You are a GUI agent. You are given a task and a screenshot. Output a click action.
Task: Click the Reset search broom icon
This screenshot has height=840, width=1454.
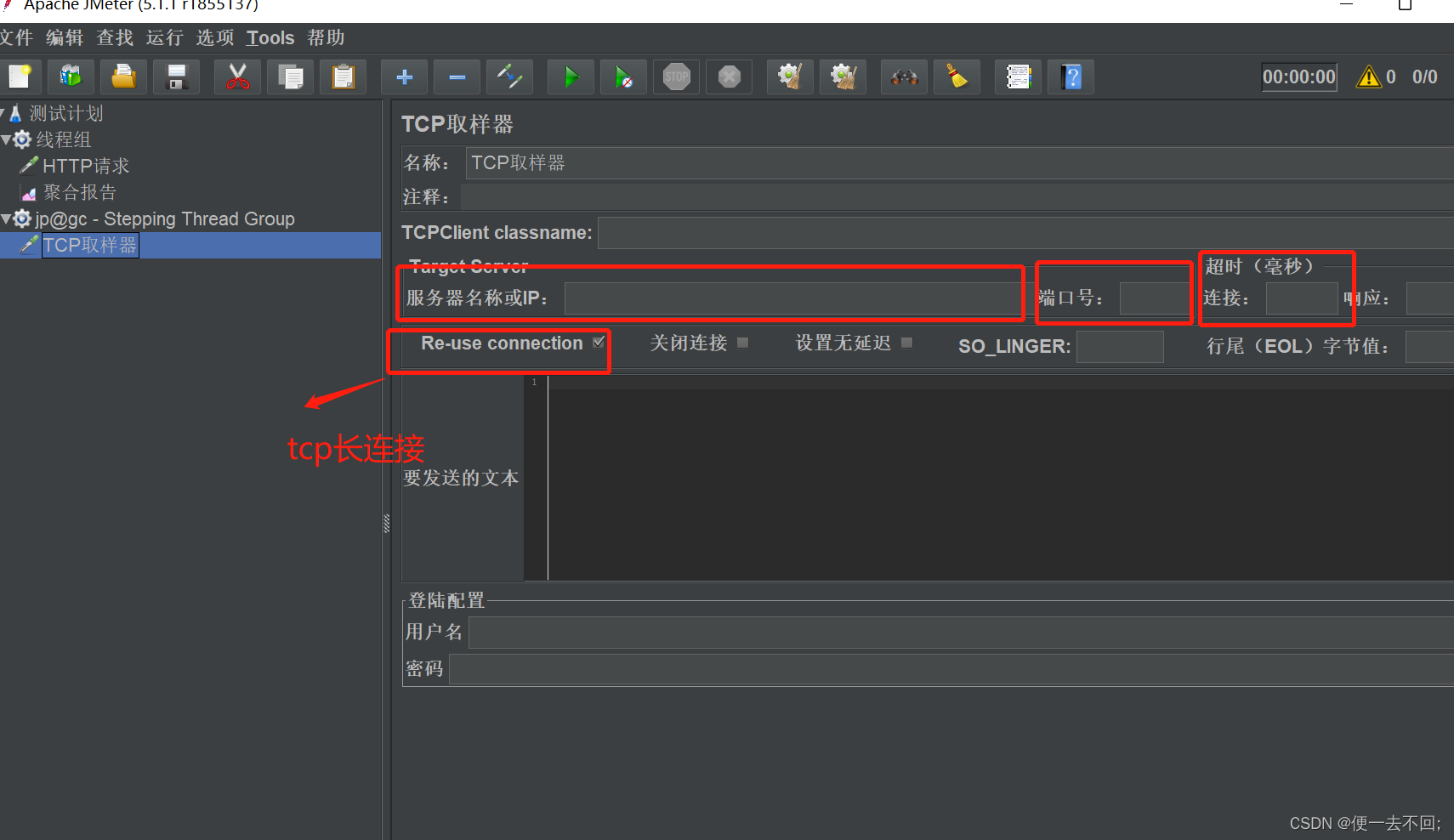coord(957,77)
